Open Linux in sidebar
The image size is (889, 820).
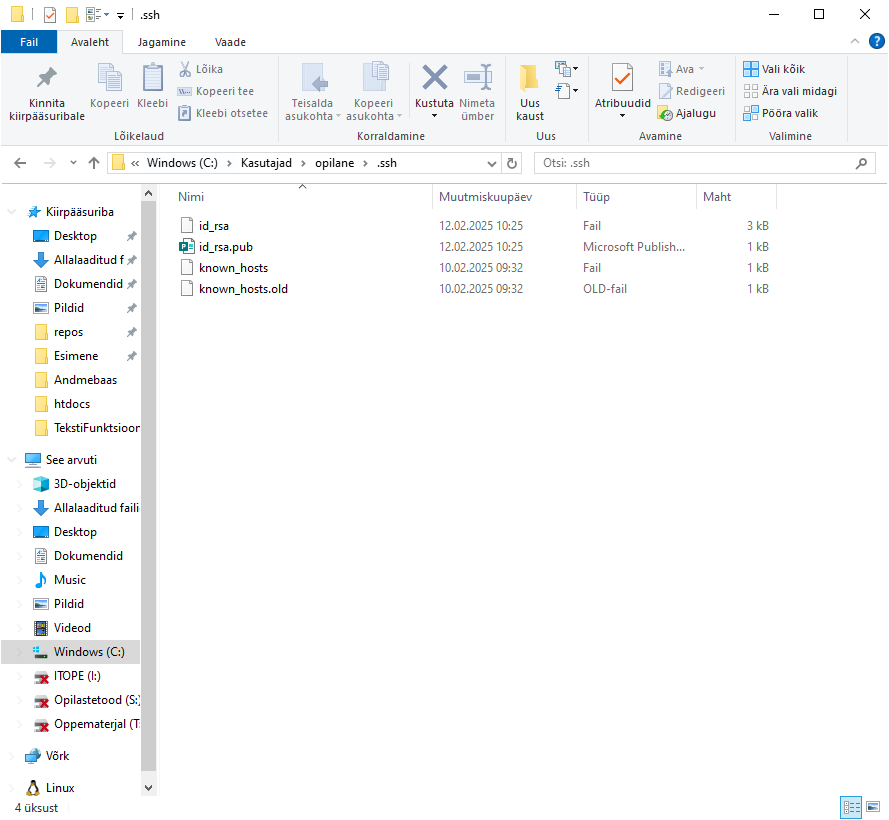coord(60,788)
